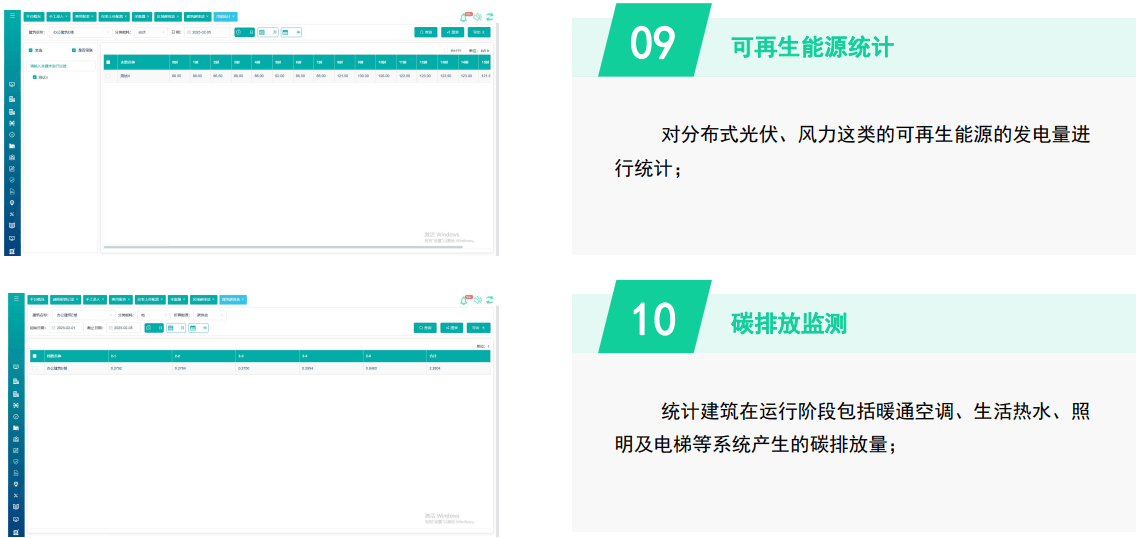1142x538 pixels.
Task: Open building name dropdown in renewable energy screen
Action: 81,32
